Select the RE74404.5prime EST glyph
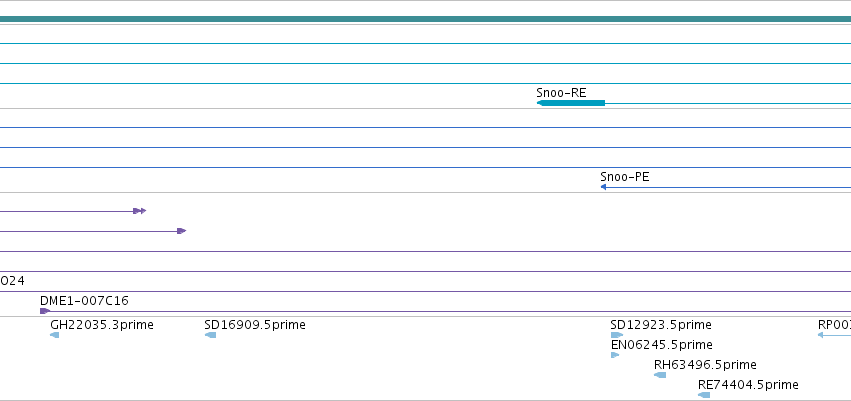851x401 pixels. (704, 395)
